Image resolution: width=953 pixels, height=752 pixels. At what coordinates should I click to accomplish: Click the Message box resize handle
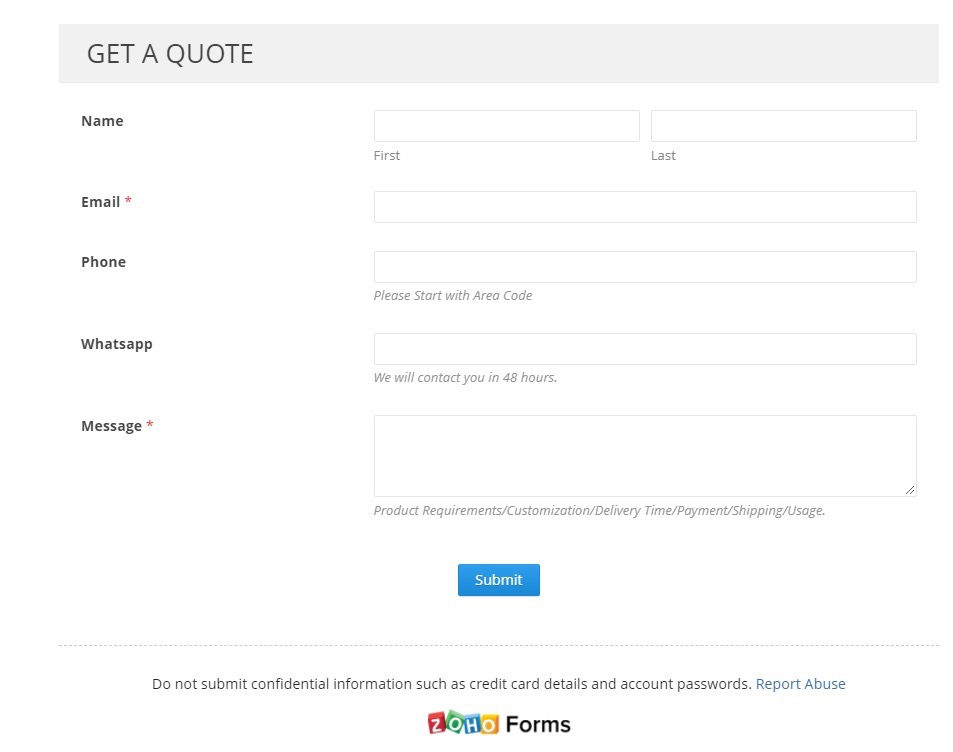pos(909,490)
